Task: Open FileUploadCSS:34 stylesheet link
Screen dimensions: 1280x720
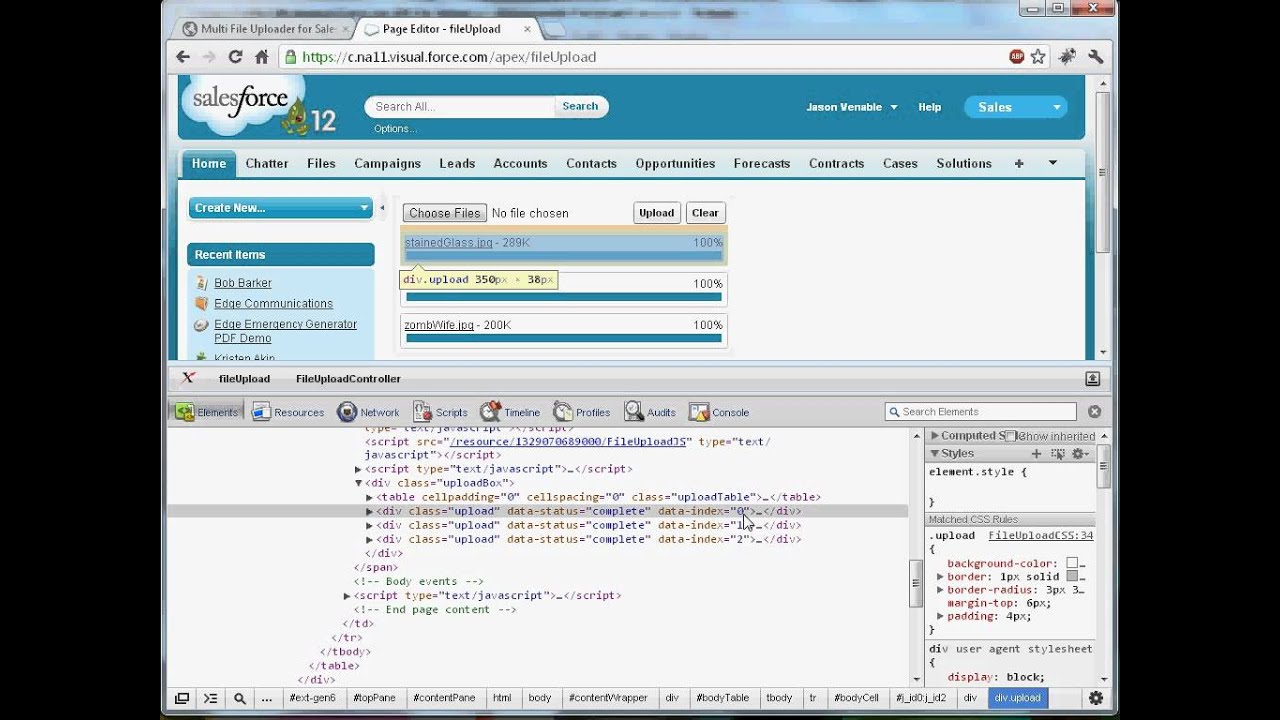Action: tap(1041, 536)
